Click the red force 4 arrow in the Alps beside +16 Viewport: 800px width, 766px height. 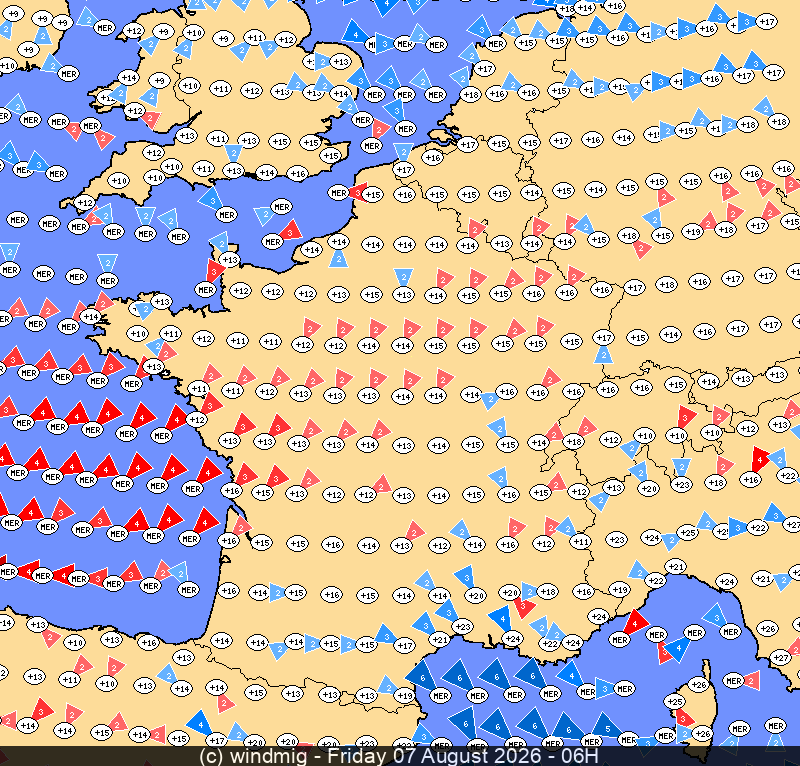[759, 459]
